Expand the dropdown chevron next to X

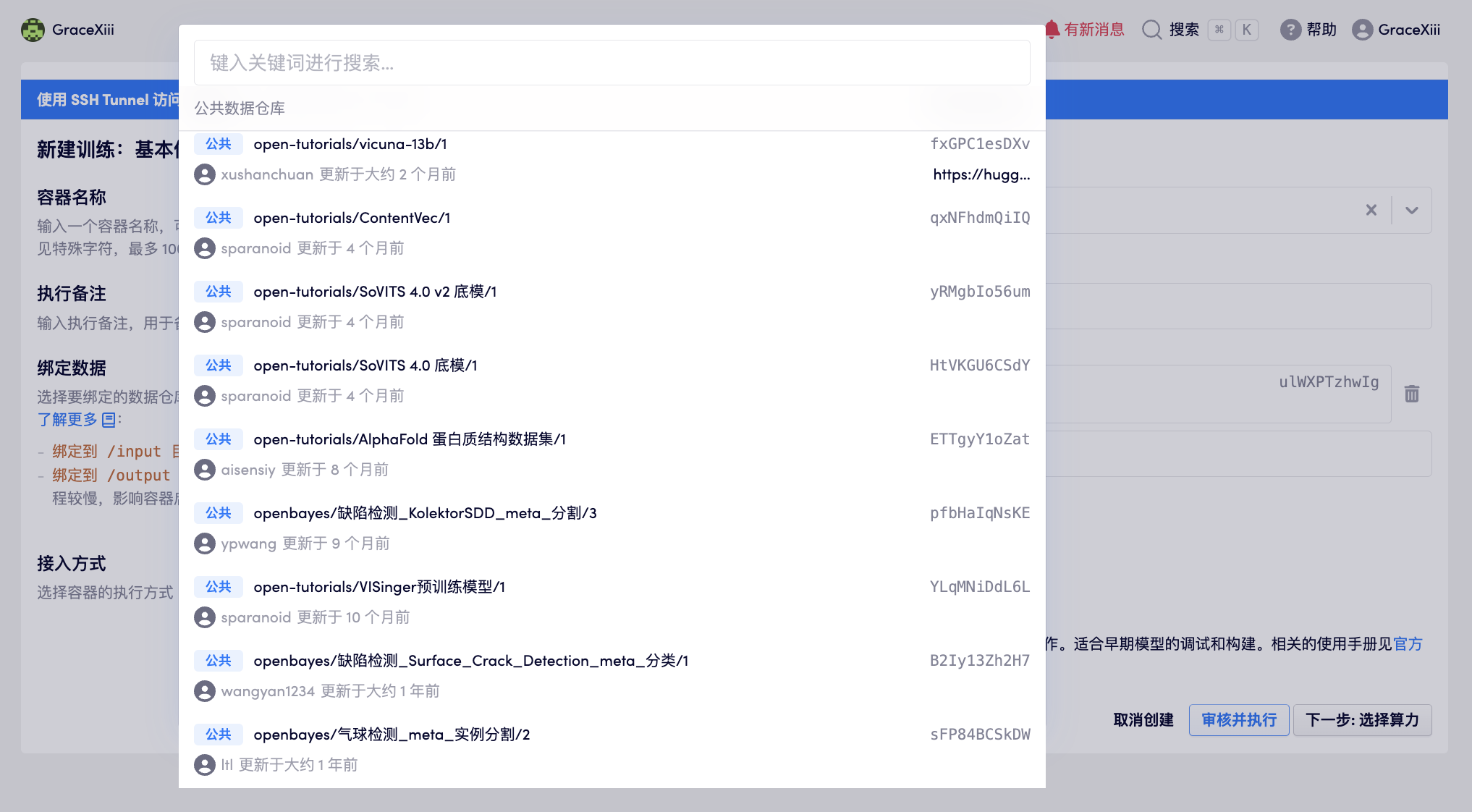pos(1411,210)
